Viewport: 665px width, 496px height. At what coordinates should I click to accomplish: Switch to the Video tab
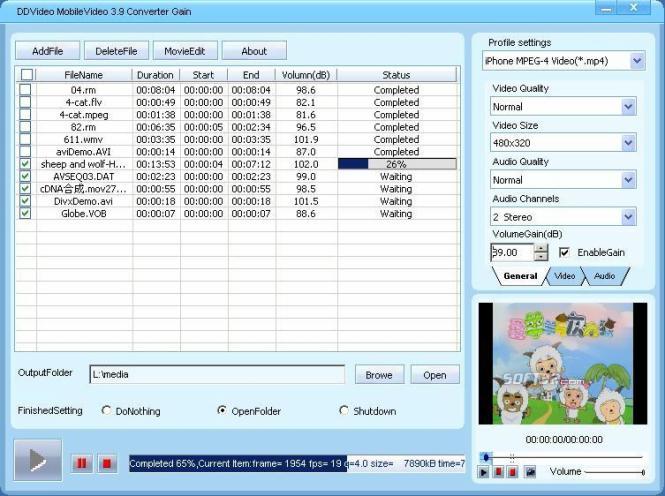[564, 276]
